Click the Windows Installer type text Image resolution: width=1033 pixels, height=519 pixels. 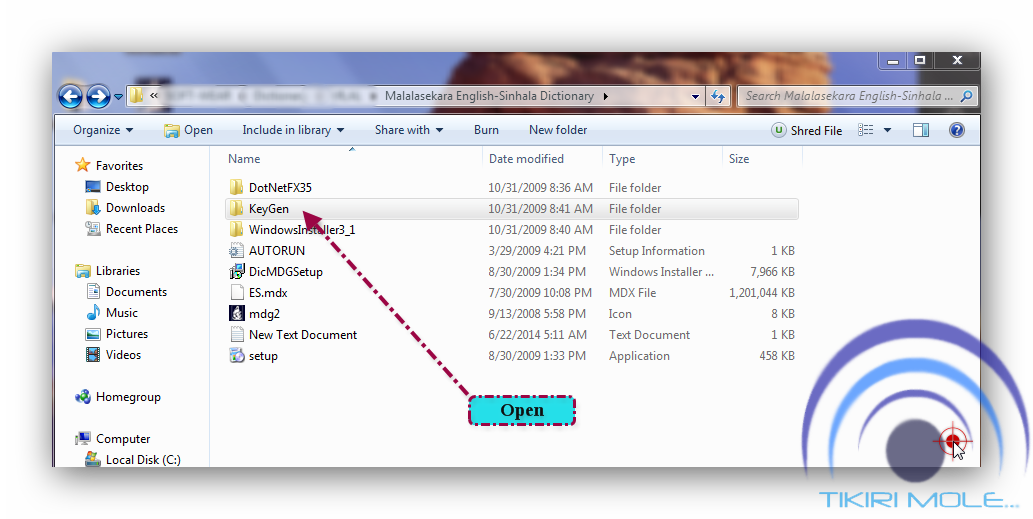point(661,271)
